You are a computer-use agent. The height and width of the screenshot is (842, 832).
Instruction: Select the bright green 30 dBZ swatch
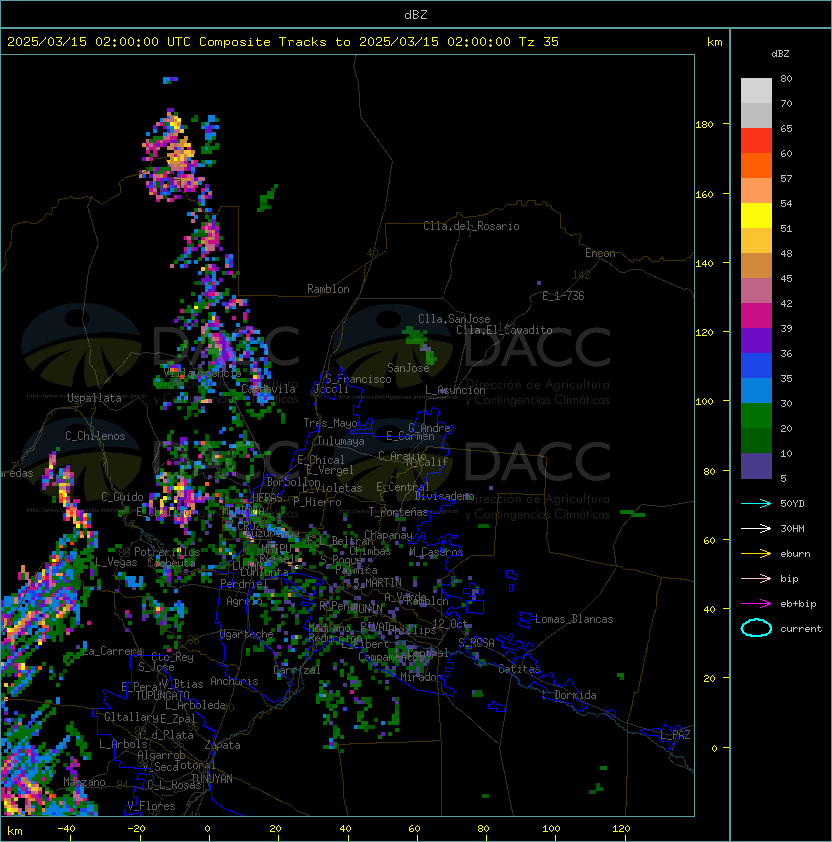click(x=756, y=416)
